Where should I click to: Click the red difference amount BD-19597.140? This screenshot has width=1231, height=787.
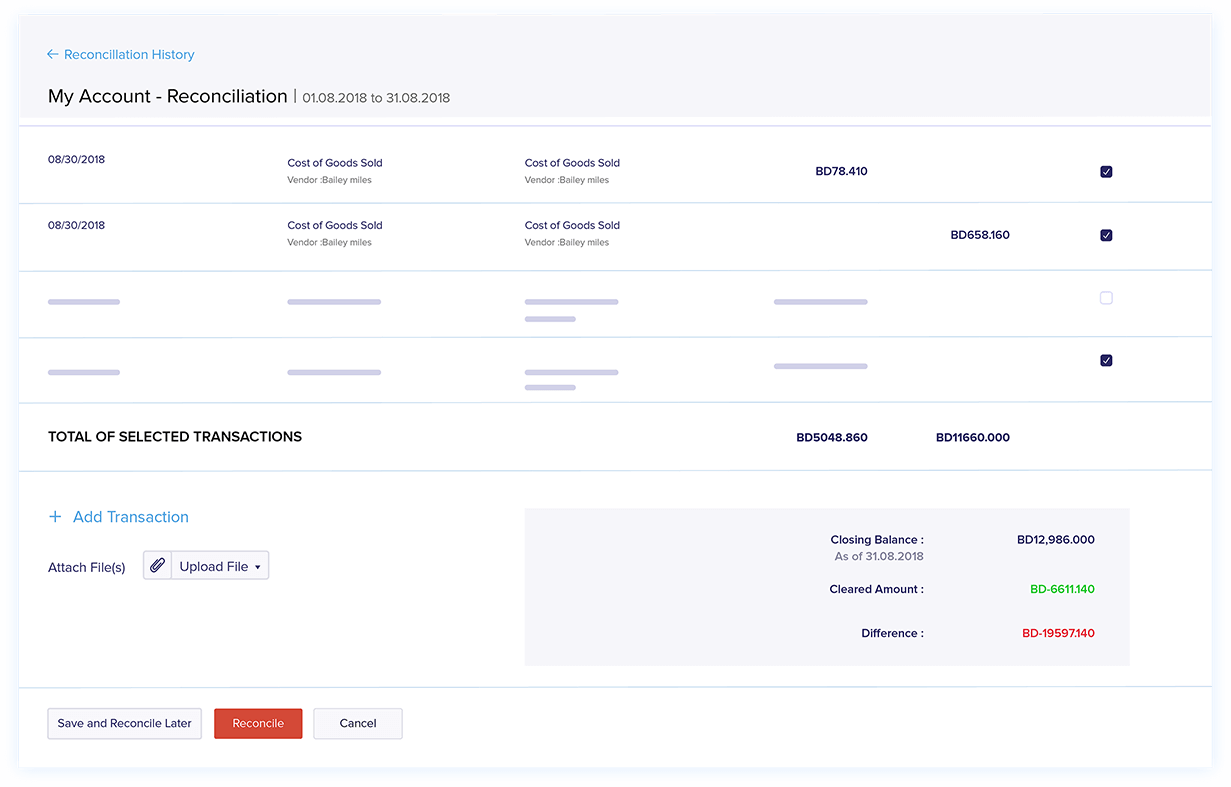(x=1058, y=633)
